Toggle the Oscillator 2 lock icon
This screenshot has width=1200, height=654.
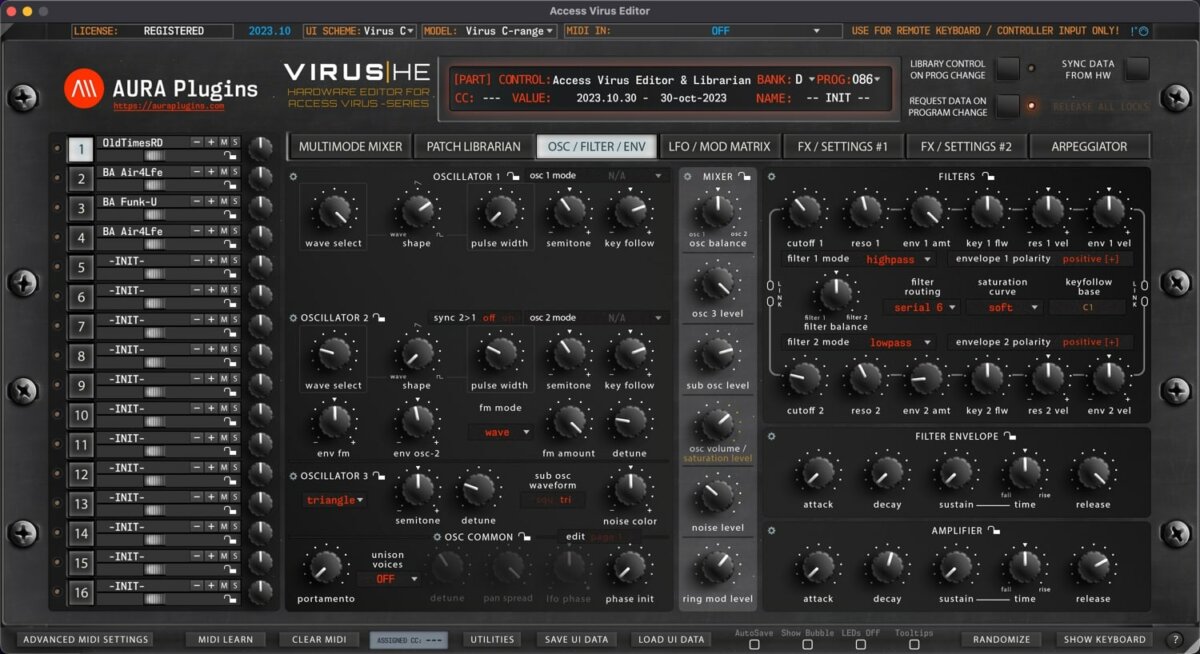381,318
